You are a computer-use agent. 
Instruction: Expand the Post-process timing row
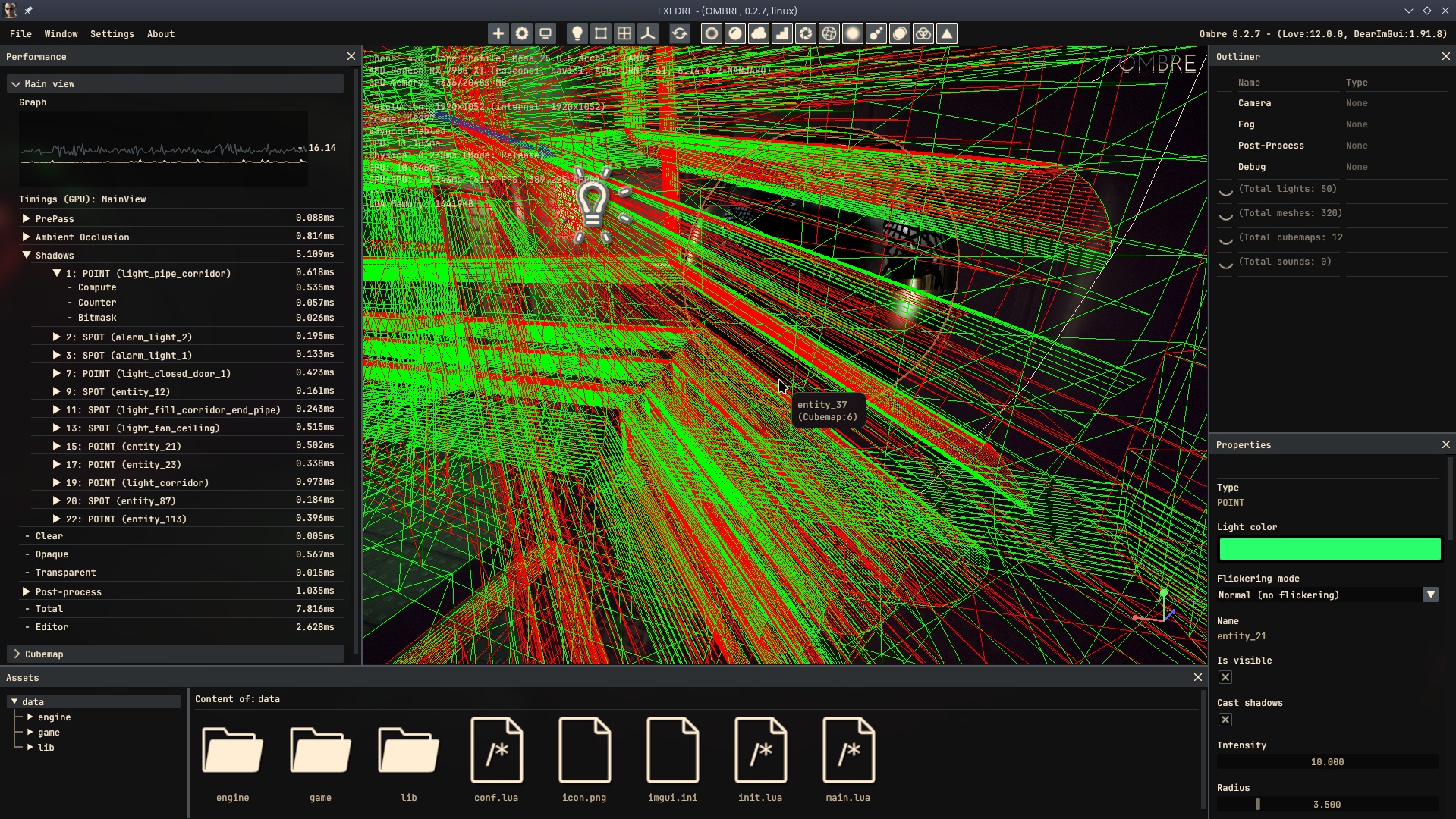pyautogui.click(x=27, y=592)
